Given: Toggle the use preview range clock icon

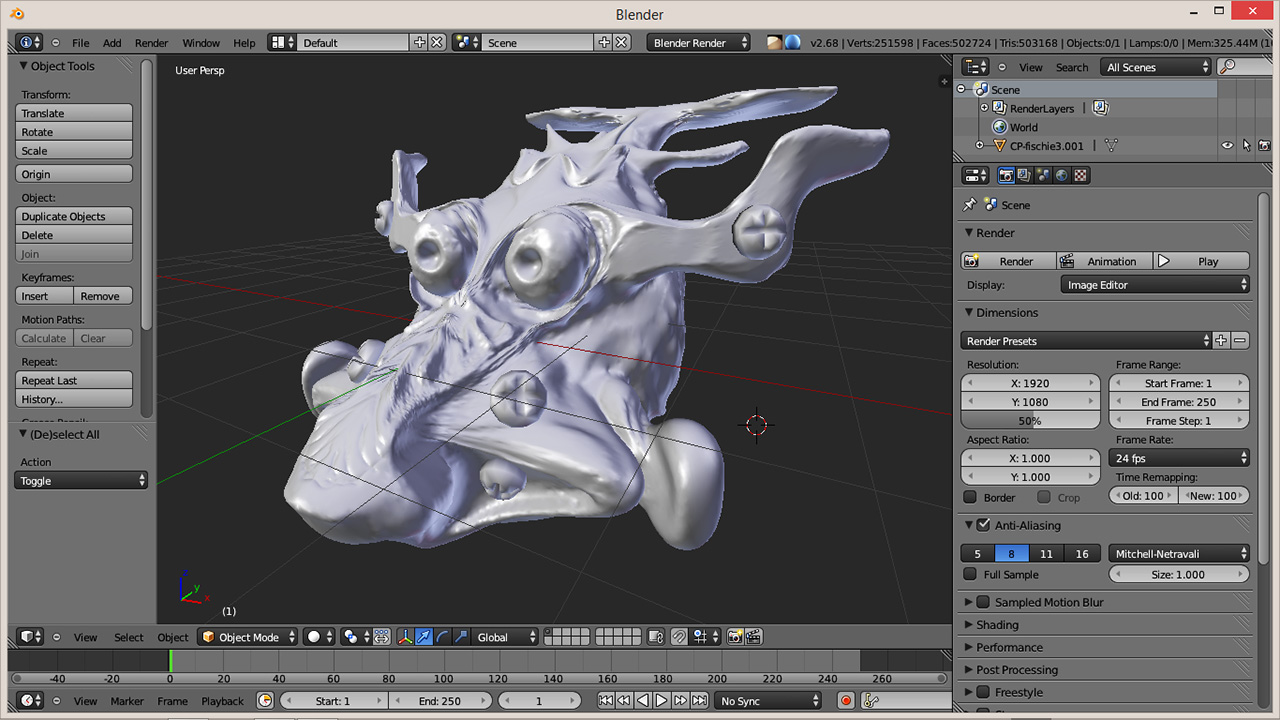Looking at the screenshot, I should (x=265, y=701).
